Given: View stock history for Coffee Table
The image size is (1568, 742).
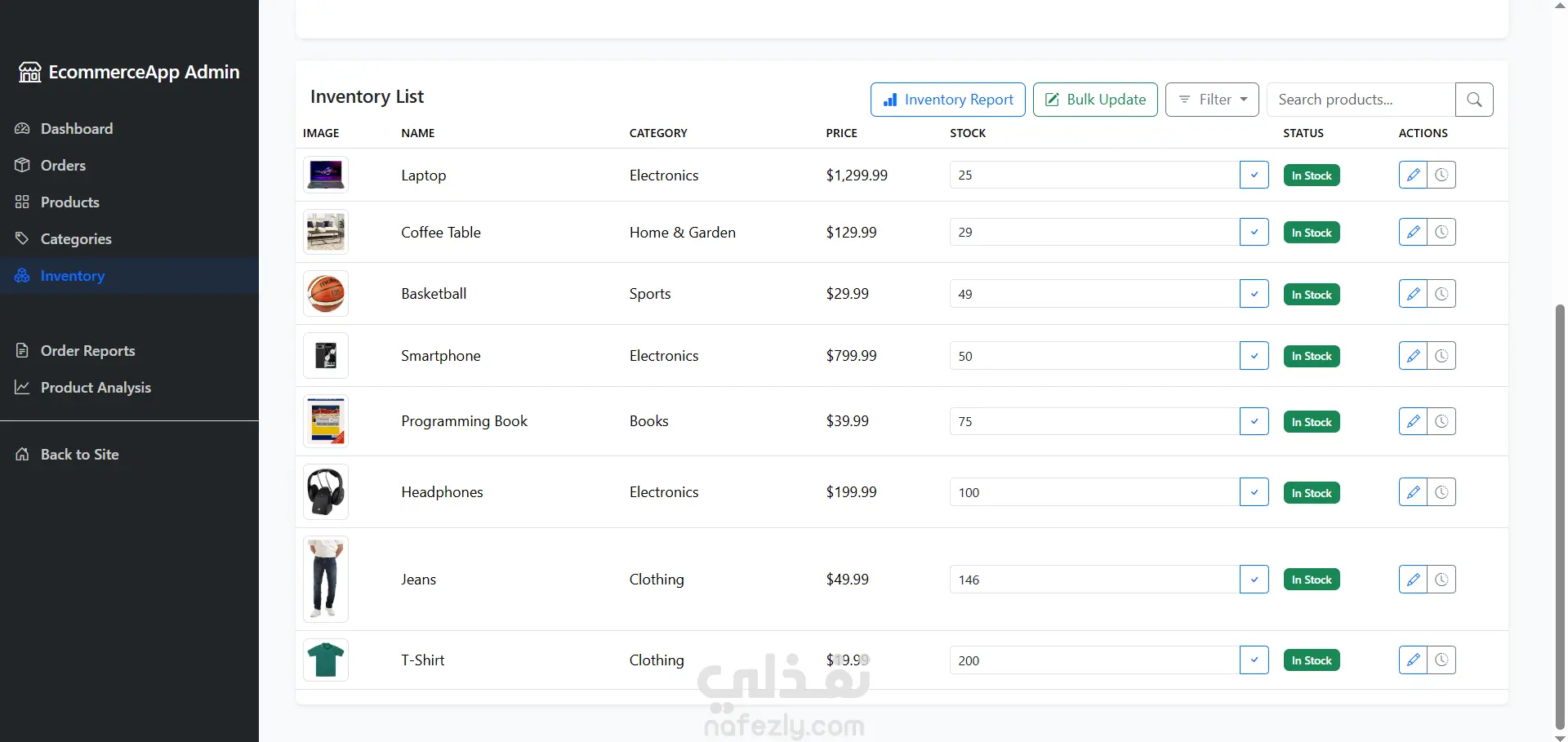Looking at the screenshot, I should 1441,232.
